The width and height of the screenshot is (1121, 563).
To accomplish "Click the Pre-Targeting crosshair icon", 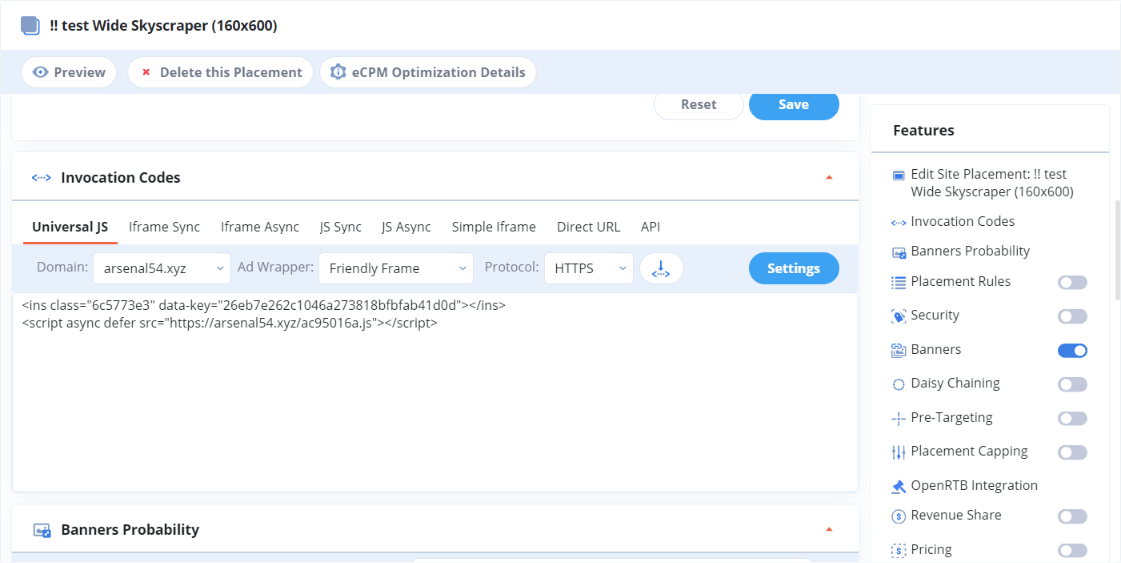I will (x=898, y=418).
